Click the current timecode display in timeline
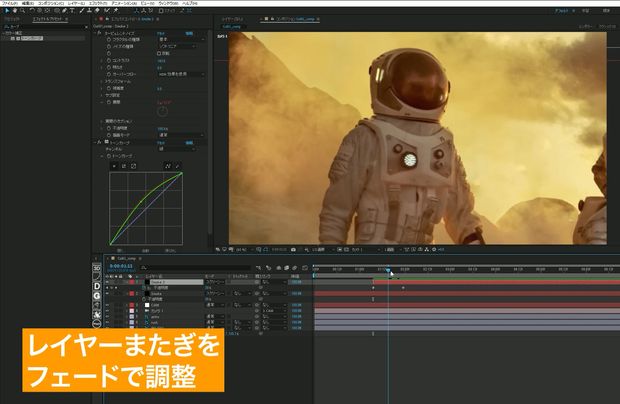 click(x=121, y=266)
